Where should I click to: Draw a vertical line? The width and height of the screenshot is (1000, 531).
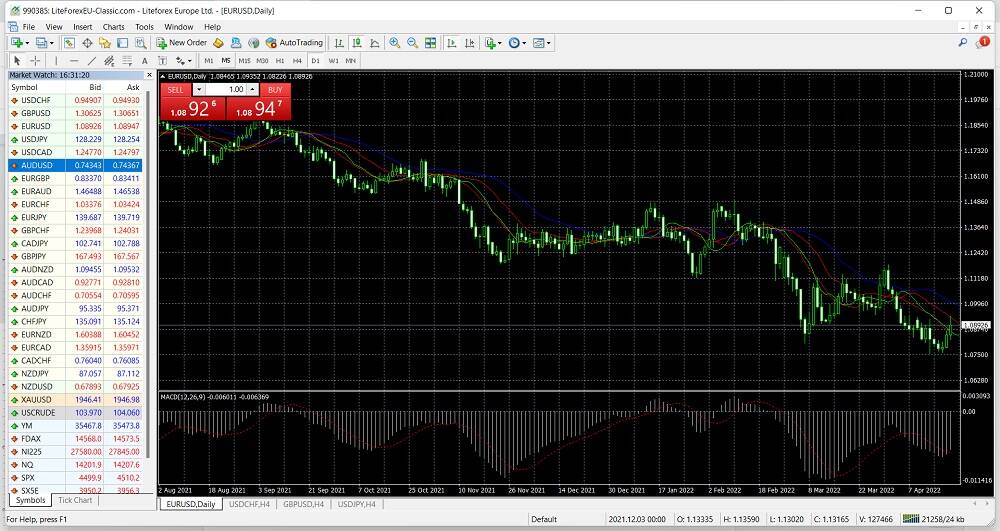[x=56, y=61]
